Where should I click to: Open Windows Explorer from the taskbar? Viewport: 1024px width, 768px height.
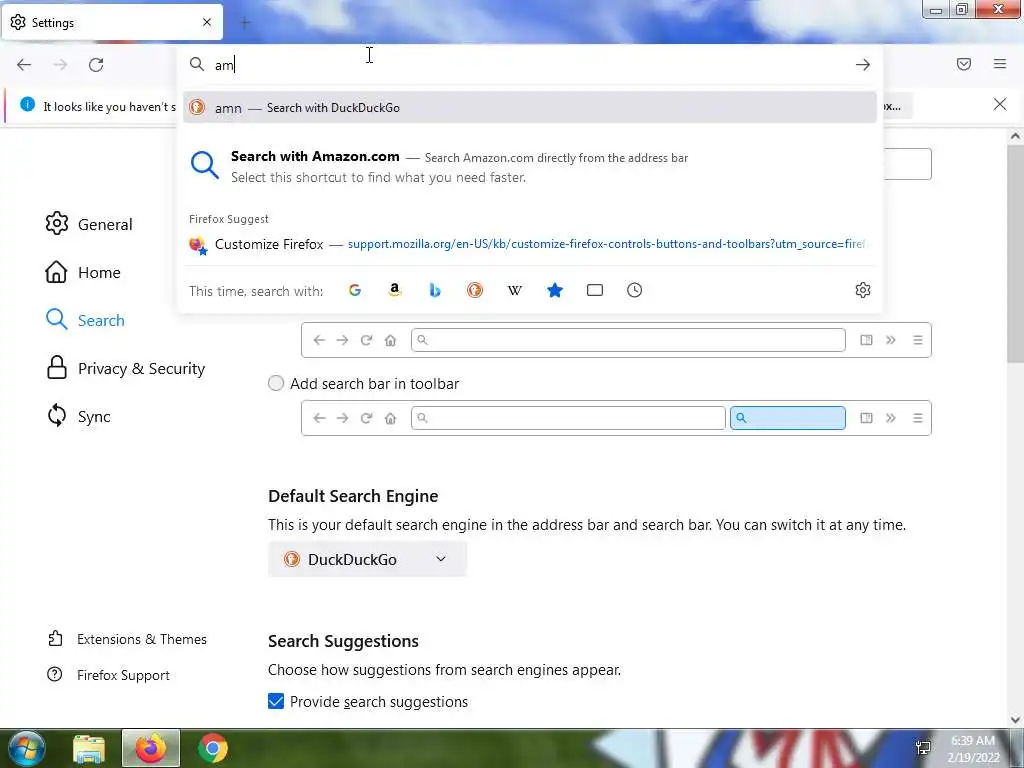(x=89, y=749)
